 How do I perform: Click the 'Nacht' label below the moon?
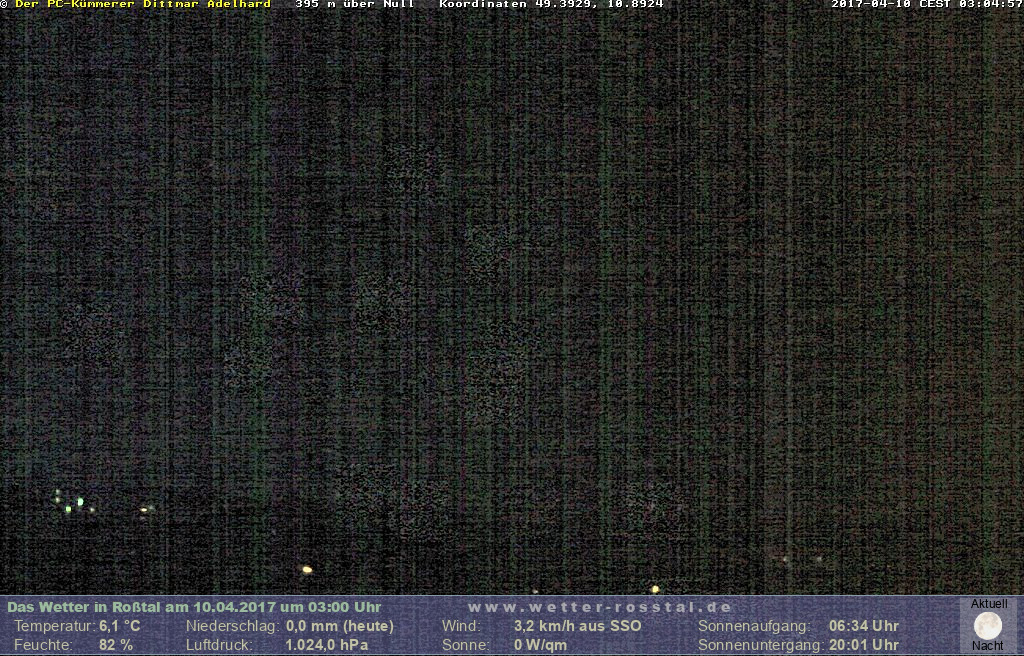[988, 646]
